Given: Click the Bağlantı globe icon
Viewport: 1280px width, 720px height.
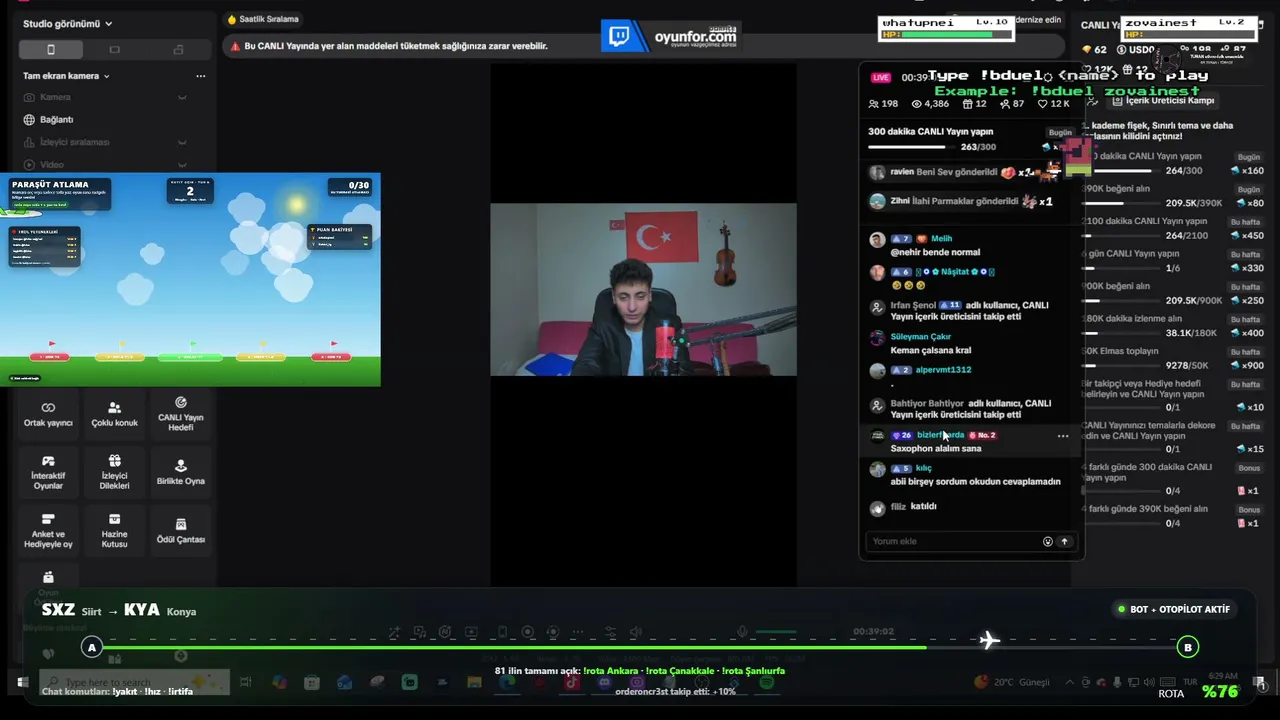Looking at the screenshot, I should click(x=29, y=120).
